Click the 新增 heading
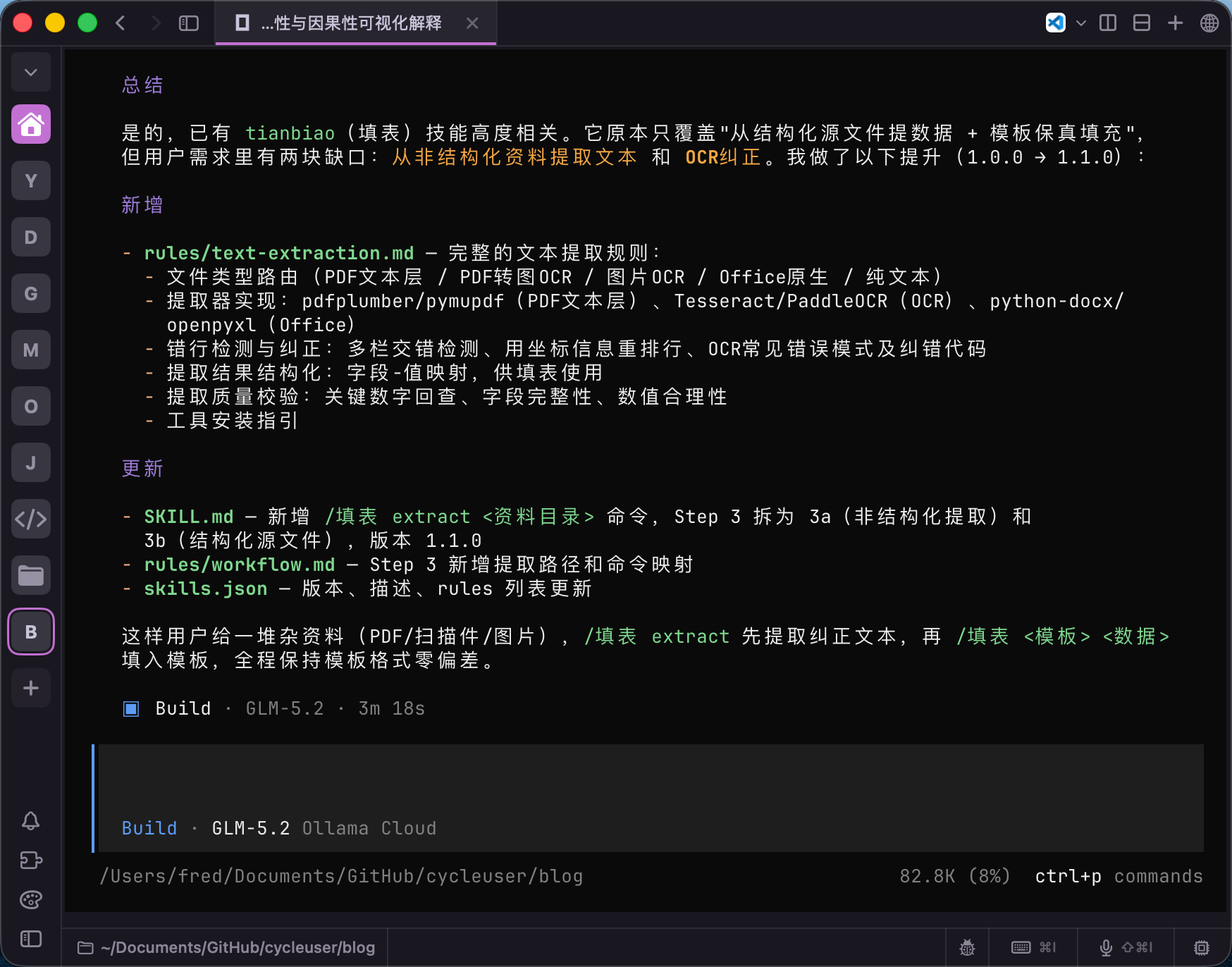Screen dimensions: 1232x967 (x=142, y=205)
